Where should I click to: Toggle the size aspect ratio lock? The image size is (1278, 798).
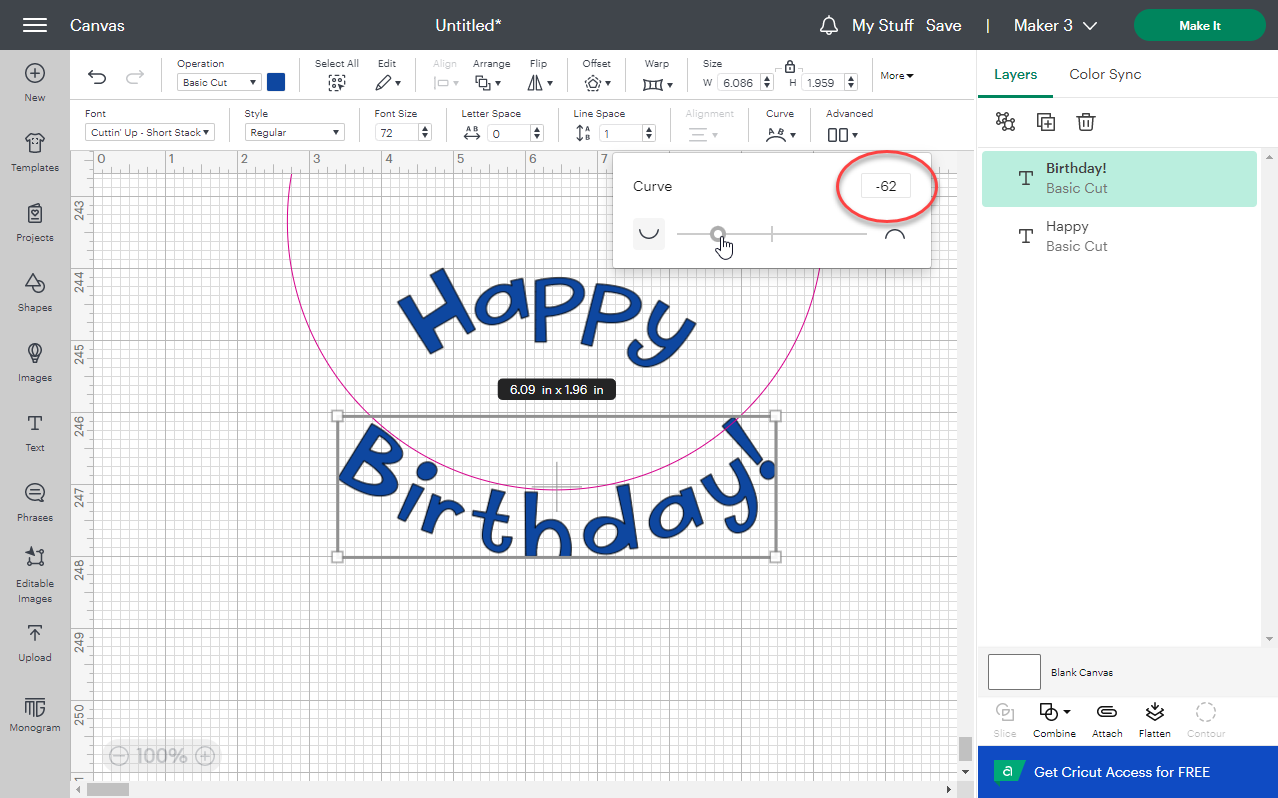790,66
